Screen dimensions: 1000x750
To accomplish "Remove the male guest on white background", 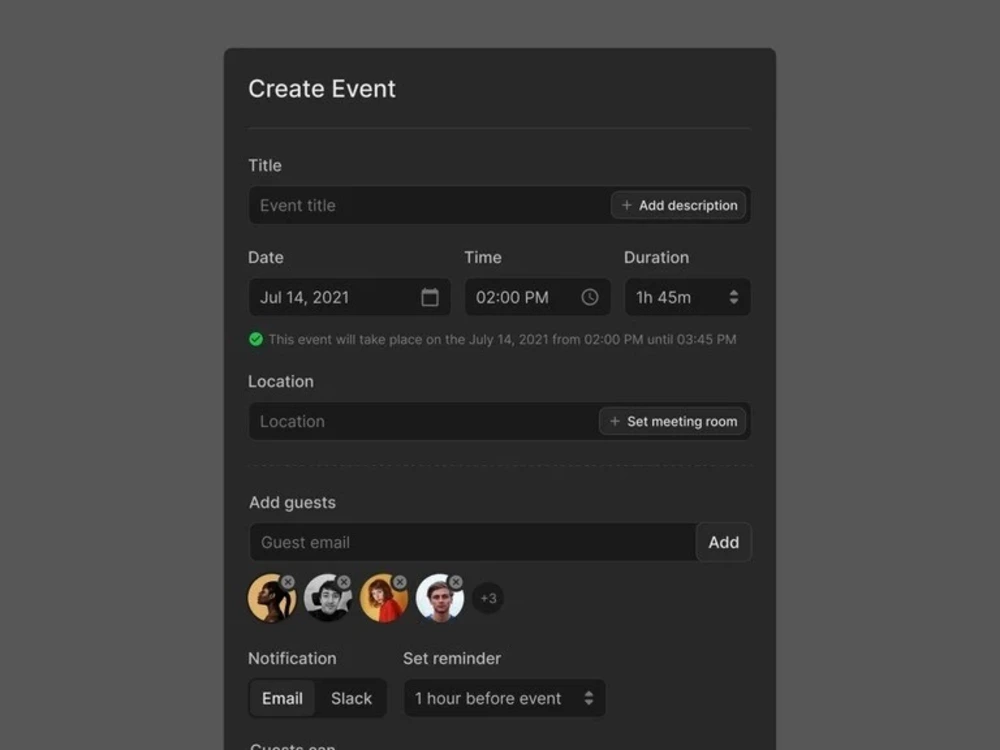I will pos(456,582).
